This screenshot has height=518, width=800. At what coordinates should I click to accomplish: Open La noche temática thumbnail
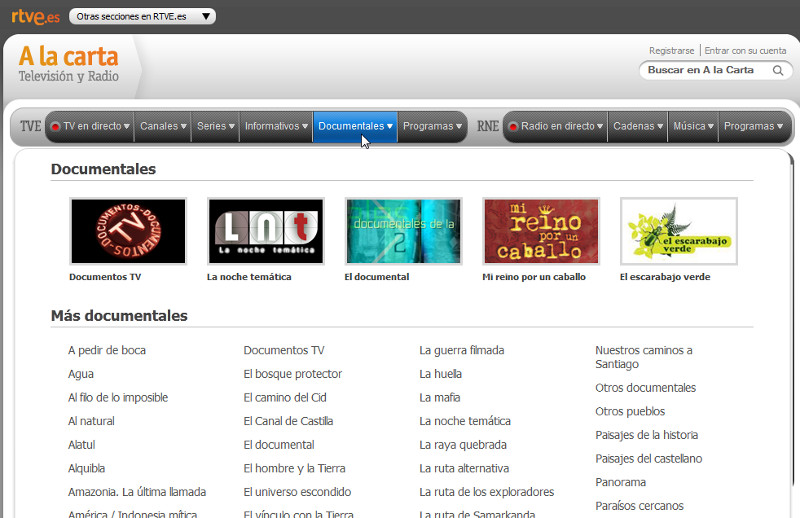[x=266, y=231]
